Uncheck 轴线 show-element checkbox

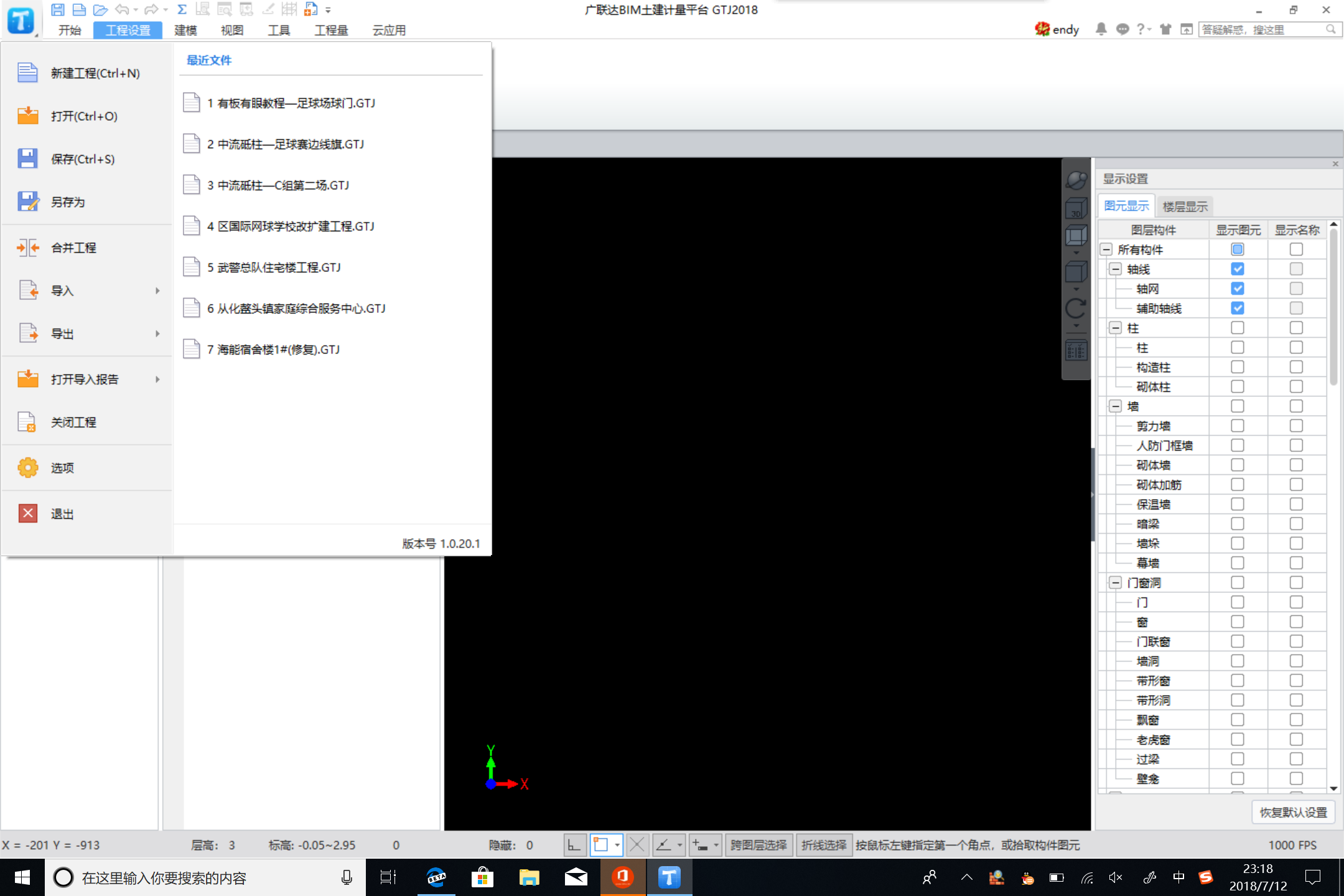click(x=1238, y=269)
